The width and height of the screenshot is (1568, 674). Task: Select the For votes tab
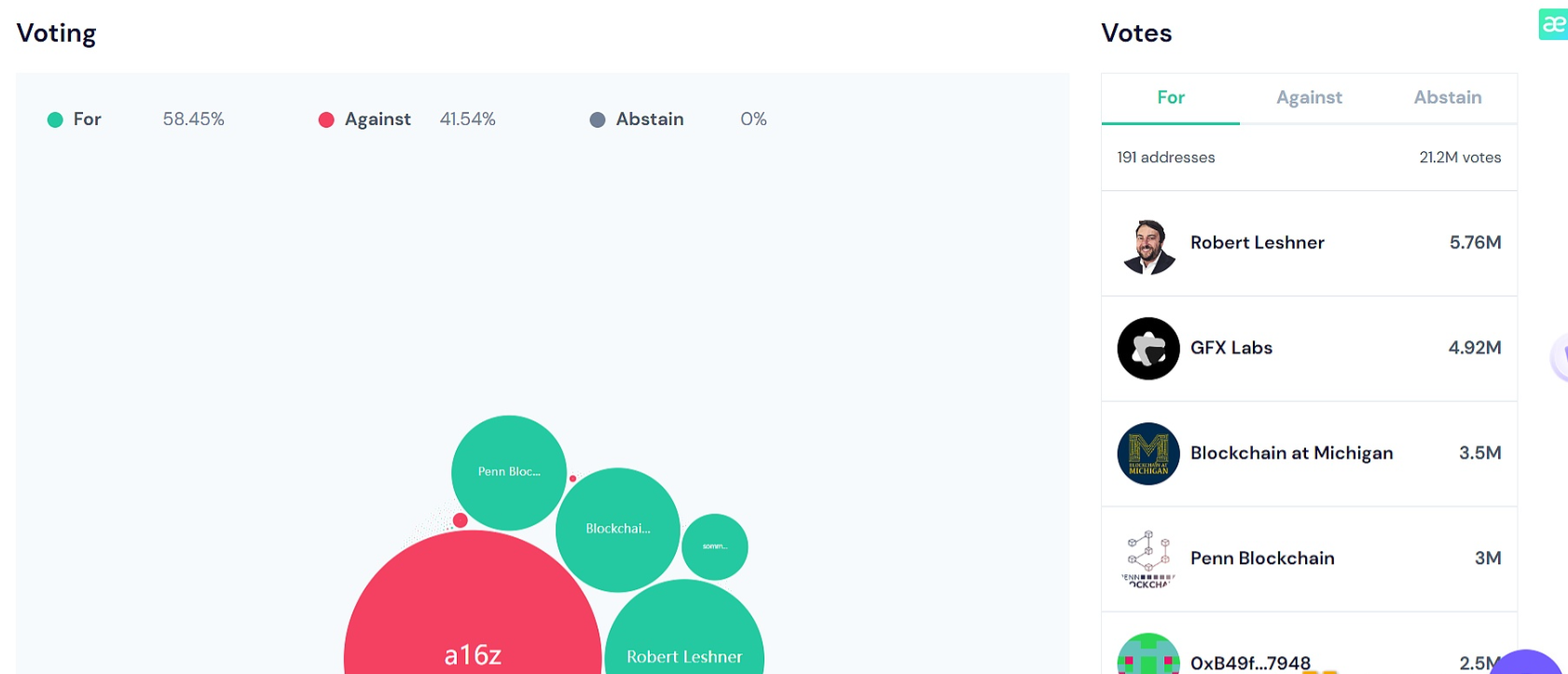pyautogui.click(x=1170, y=98)
